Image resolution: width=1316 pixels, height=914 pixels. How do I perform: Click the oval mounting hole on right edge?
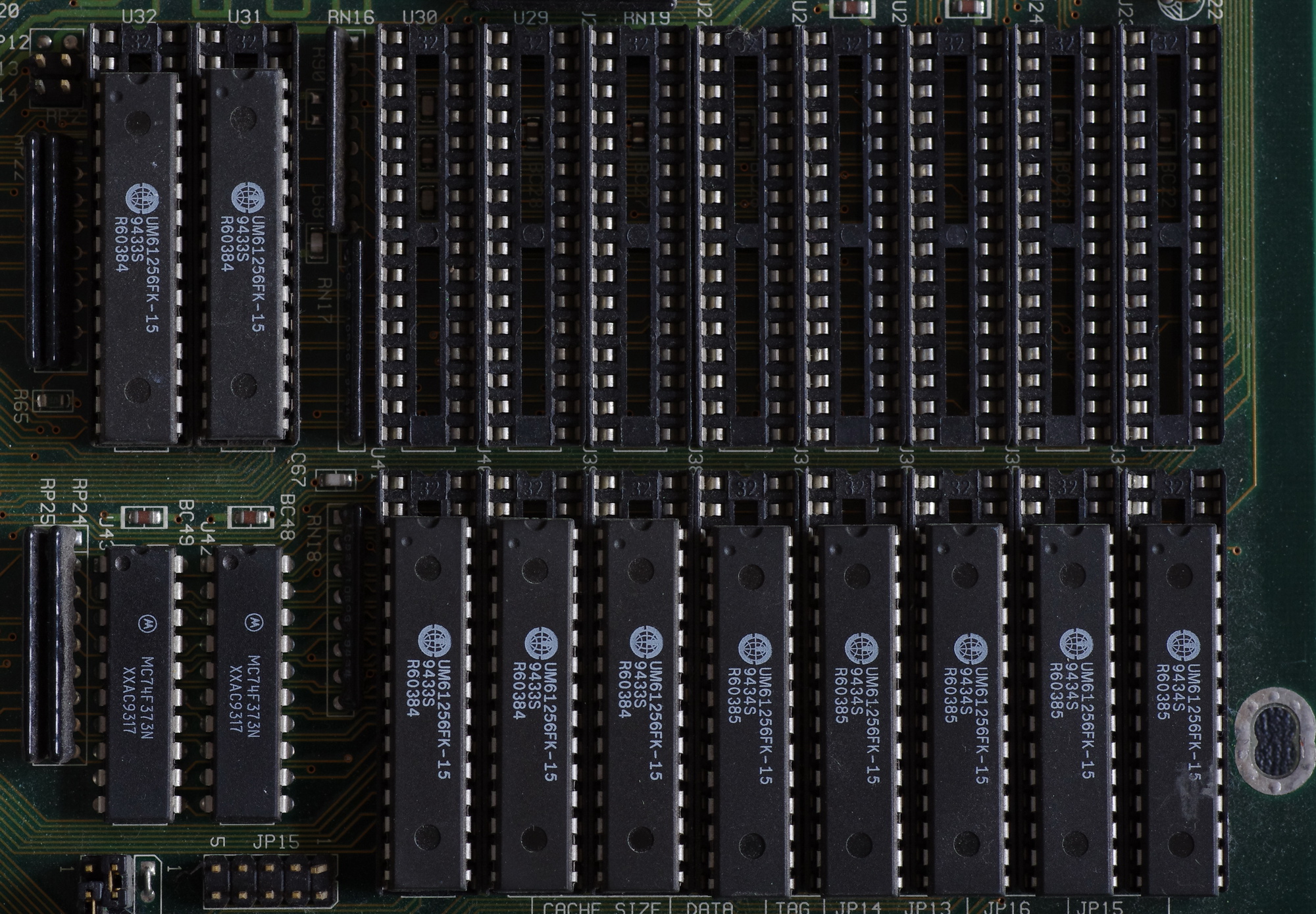point(1275,740)
